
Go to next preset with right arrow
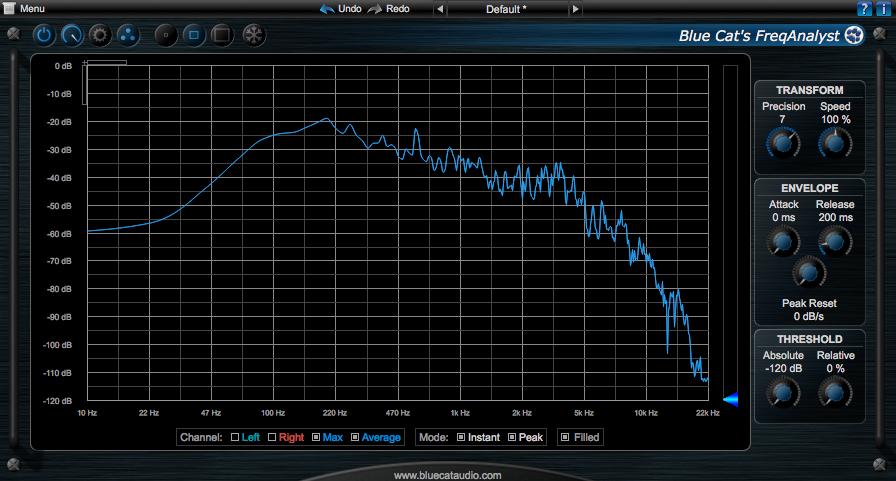point(575,9)
